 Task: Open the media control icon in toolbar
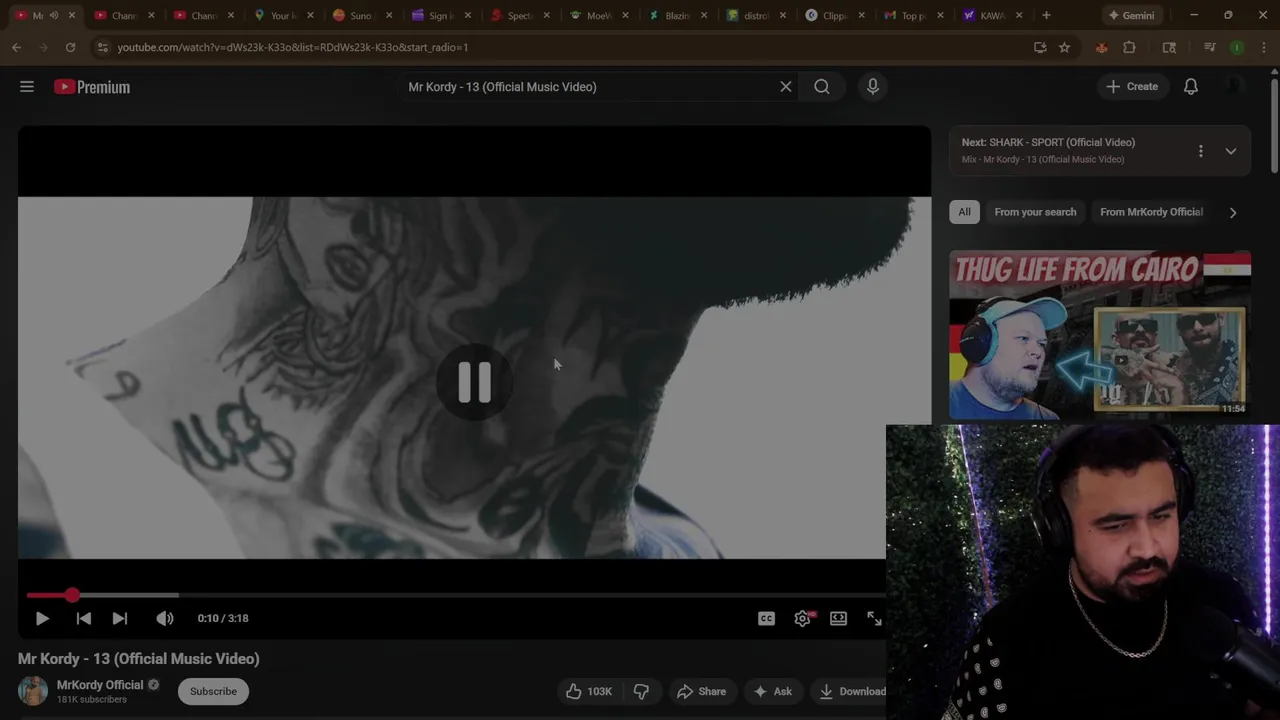tap(1210, 47)
